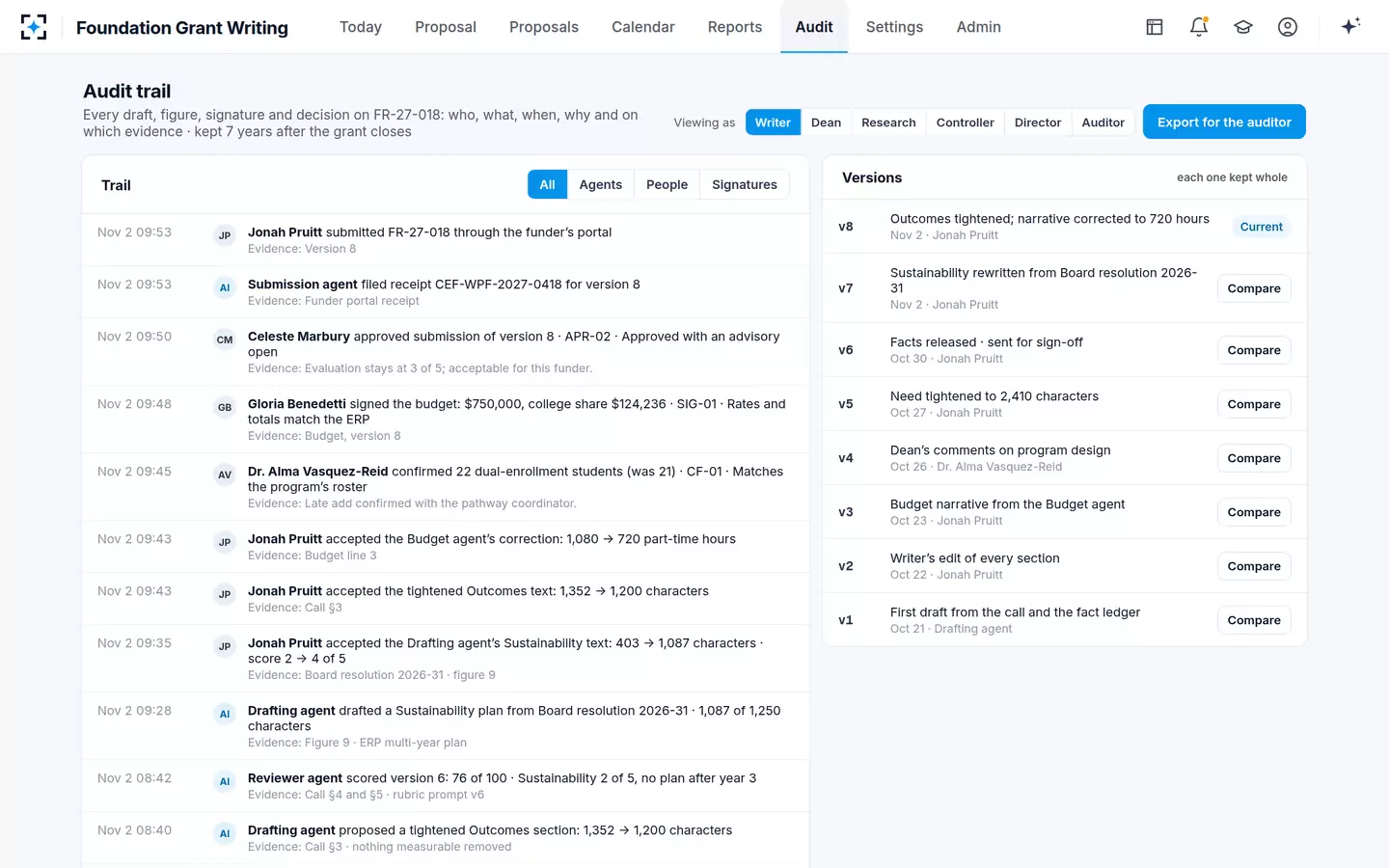Click AI avatar on Reviewer agent entry
The width and height of the screenshot is (1389, 868).
pyautogui.click(x=225, y=781)
